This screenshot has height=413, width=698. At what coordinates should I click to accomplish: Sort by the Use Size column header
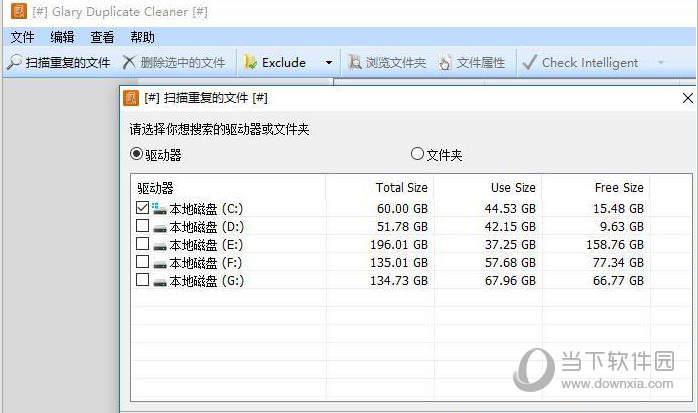(513, 187)
